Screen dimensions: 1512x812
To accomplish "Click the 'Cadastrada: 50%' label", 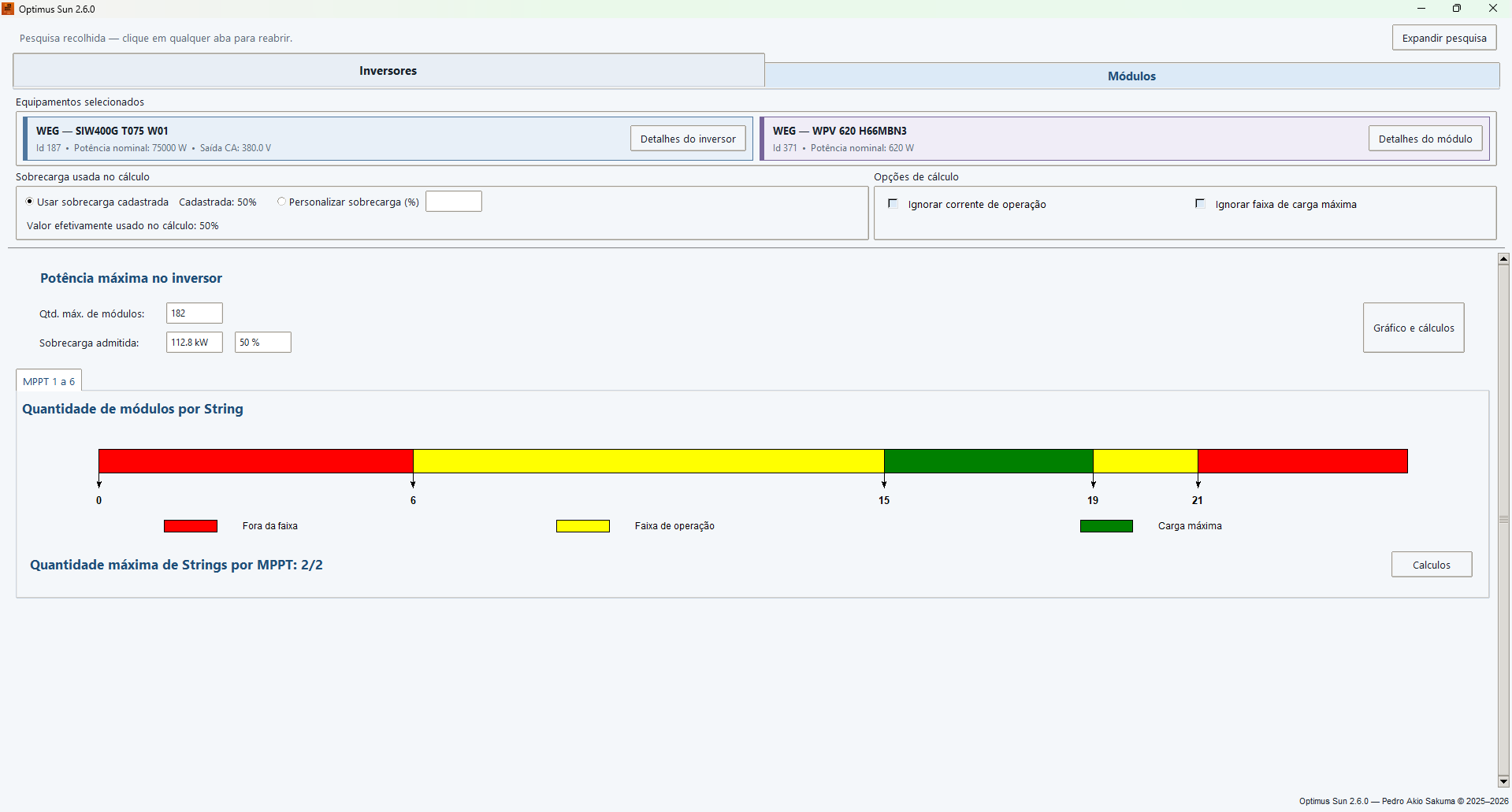I will (217, 202).
